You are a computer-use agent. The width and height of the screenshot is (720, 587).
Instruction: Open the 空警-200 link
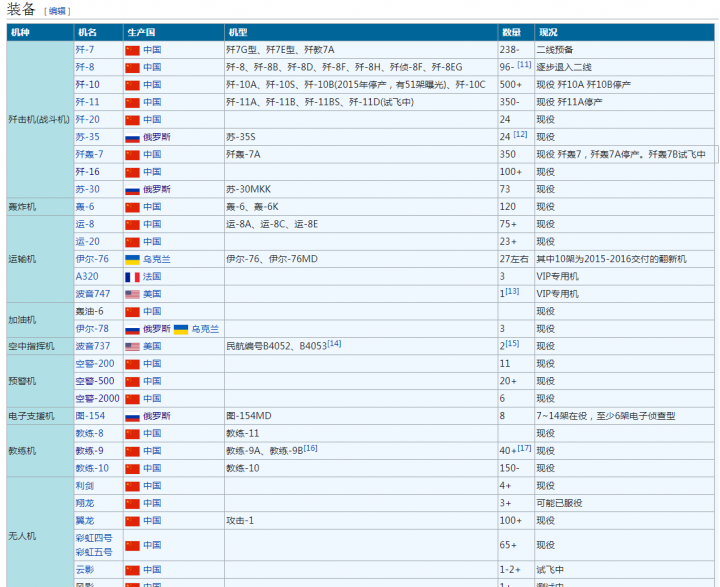[x=95, y=364]
